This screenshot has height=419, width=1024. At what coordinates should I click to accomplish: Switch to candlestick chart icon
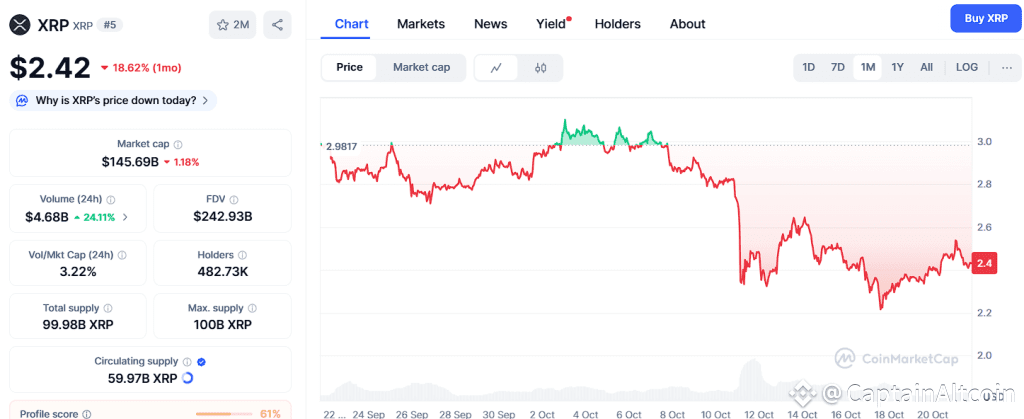[x=541, y=68]
